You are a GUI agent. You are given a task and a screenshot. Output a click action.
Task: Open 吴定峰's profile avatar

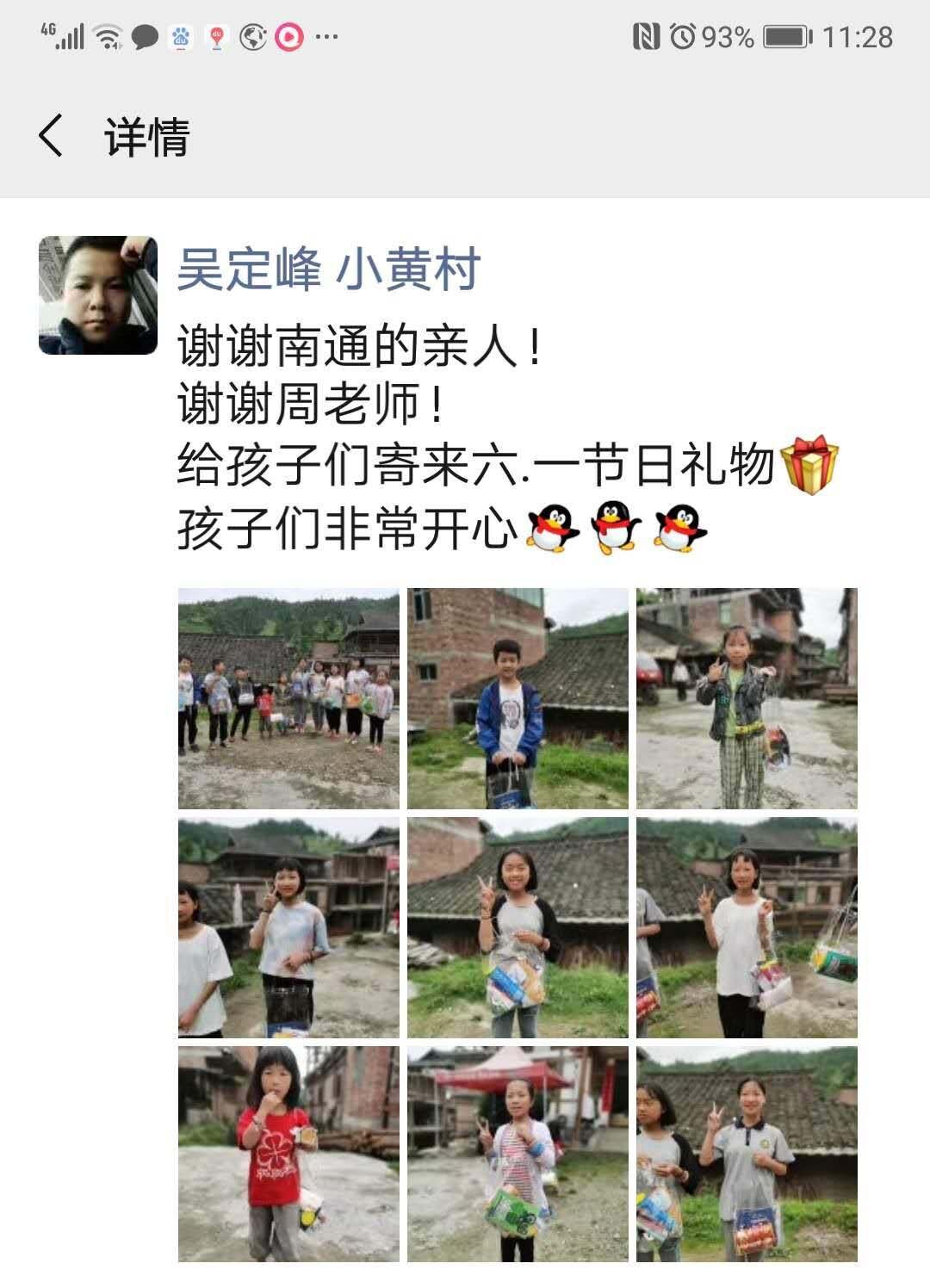[98, 295]
